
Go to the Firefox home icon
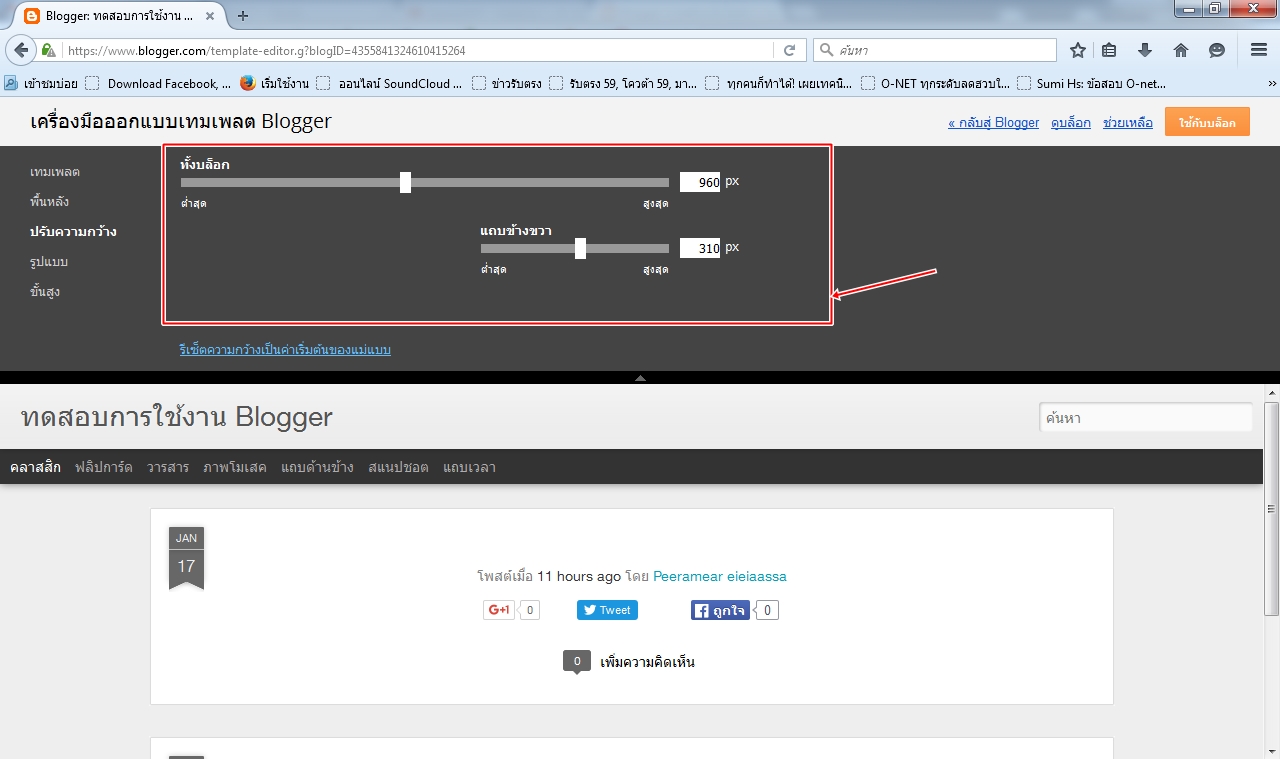[1181, 50]
